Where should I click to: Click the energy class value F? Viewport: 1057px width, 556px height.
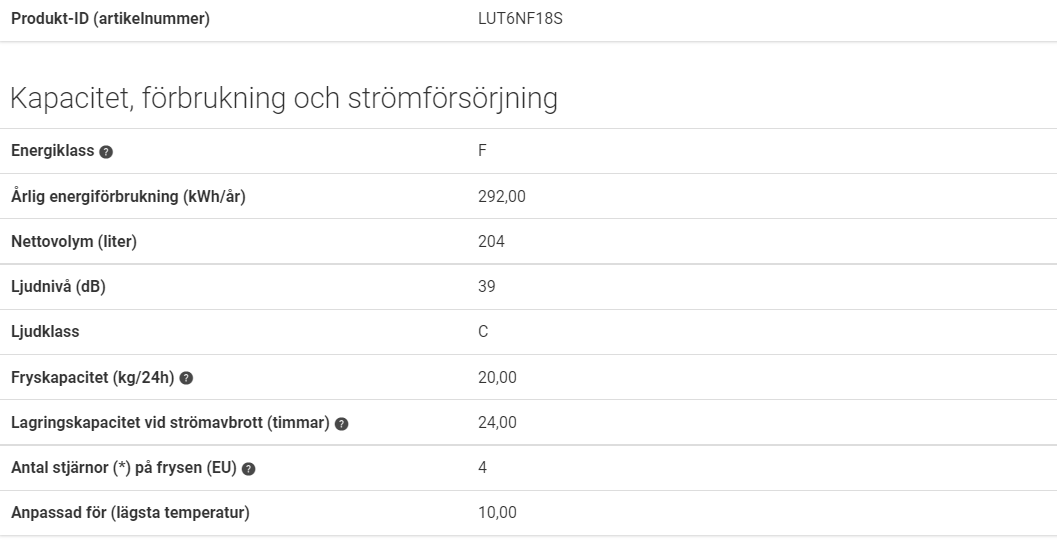coord(482,151)
